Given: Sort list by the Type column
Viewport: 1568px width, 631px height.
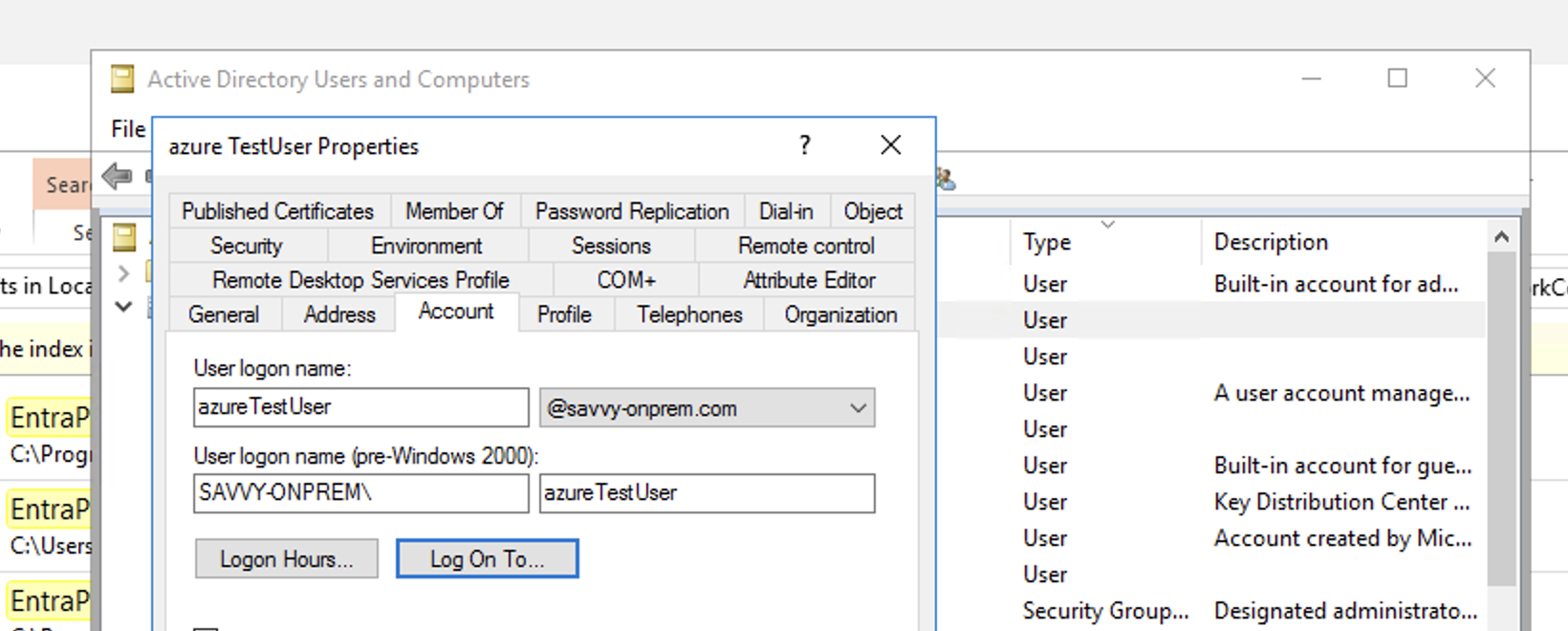Looking at the screenshot, I should [1047, 243].
